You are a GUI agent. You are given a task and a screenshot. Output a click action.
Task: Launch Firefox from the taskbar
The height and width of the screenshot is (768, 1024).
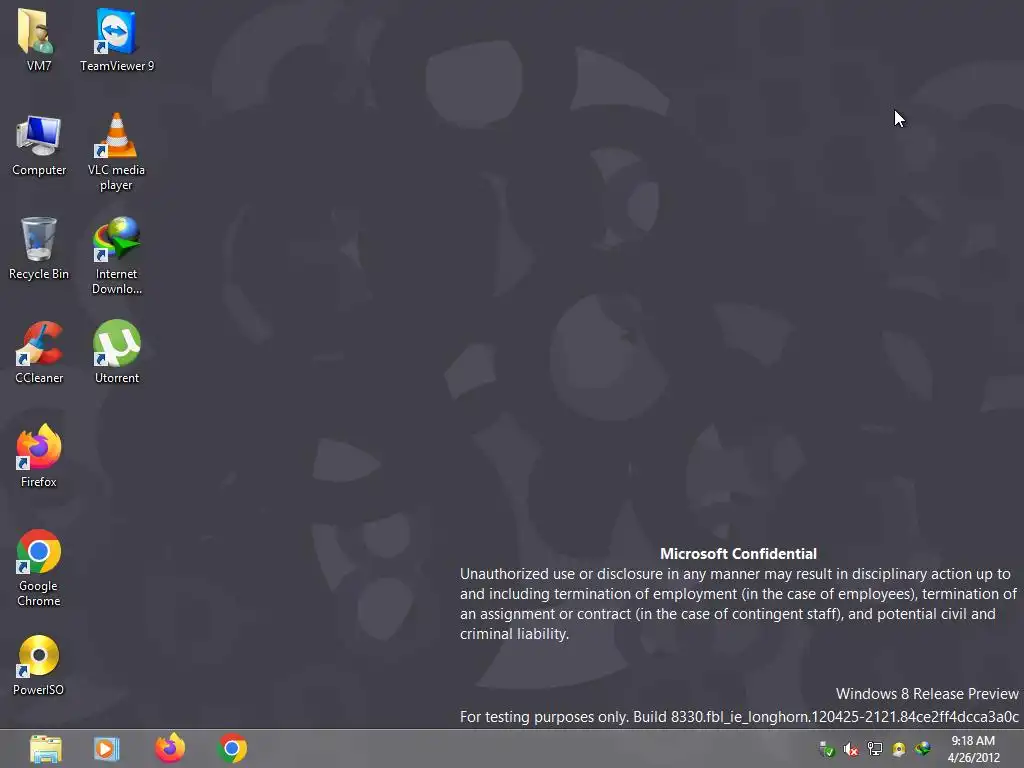(170, 748)
